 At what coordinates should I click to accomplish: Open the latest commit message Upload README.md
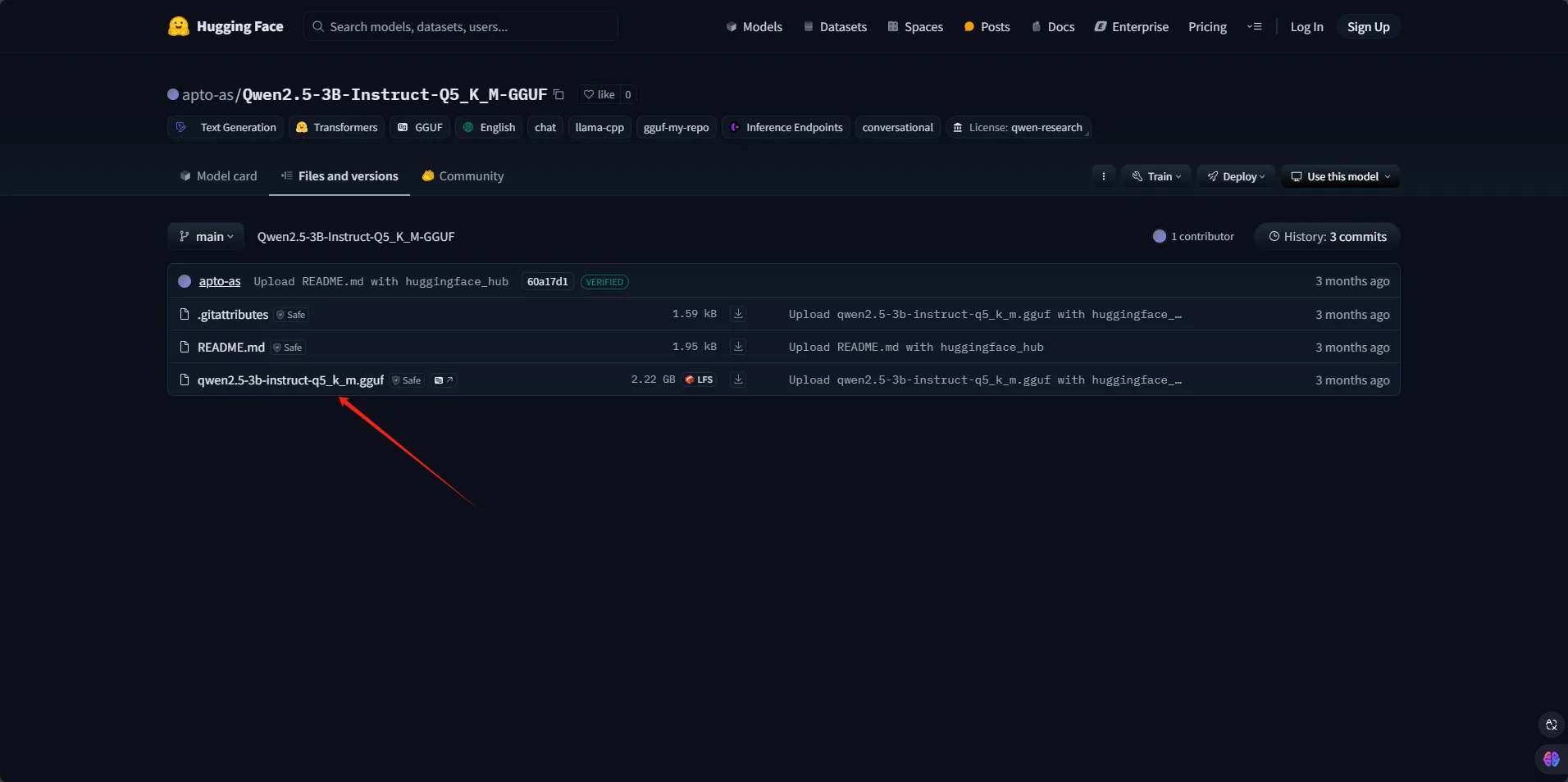(x=381, y=281)
